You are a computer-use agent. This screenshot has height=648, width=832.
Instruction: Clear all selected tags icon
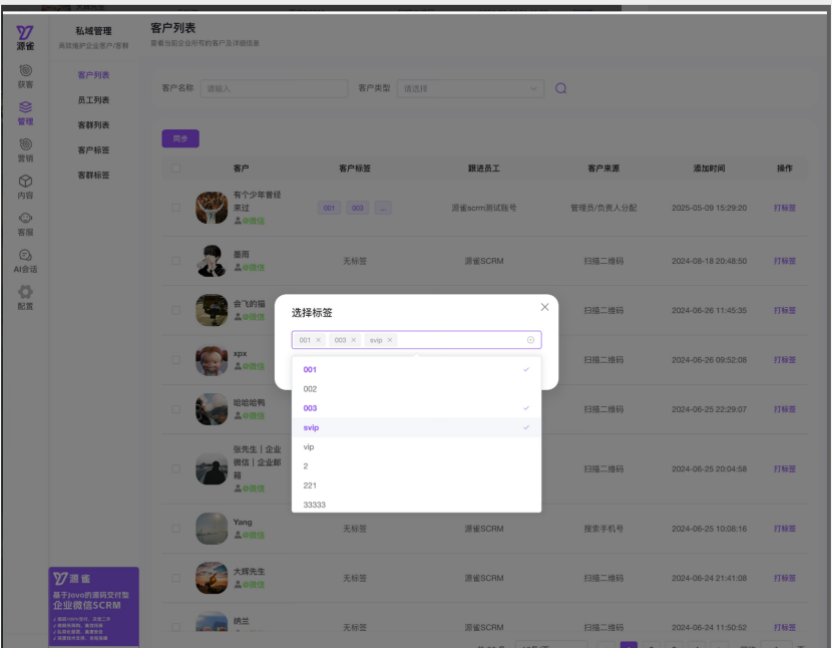pos(530,340)
